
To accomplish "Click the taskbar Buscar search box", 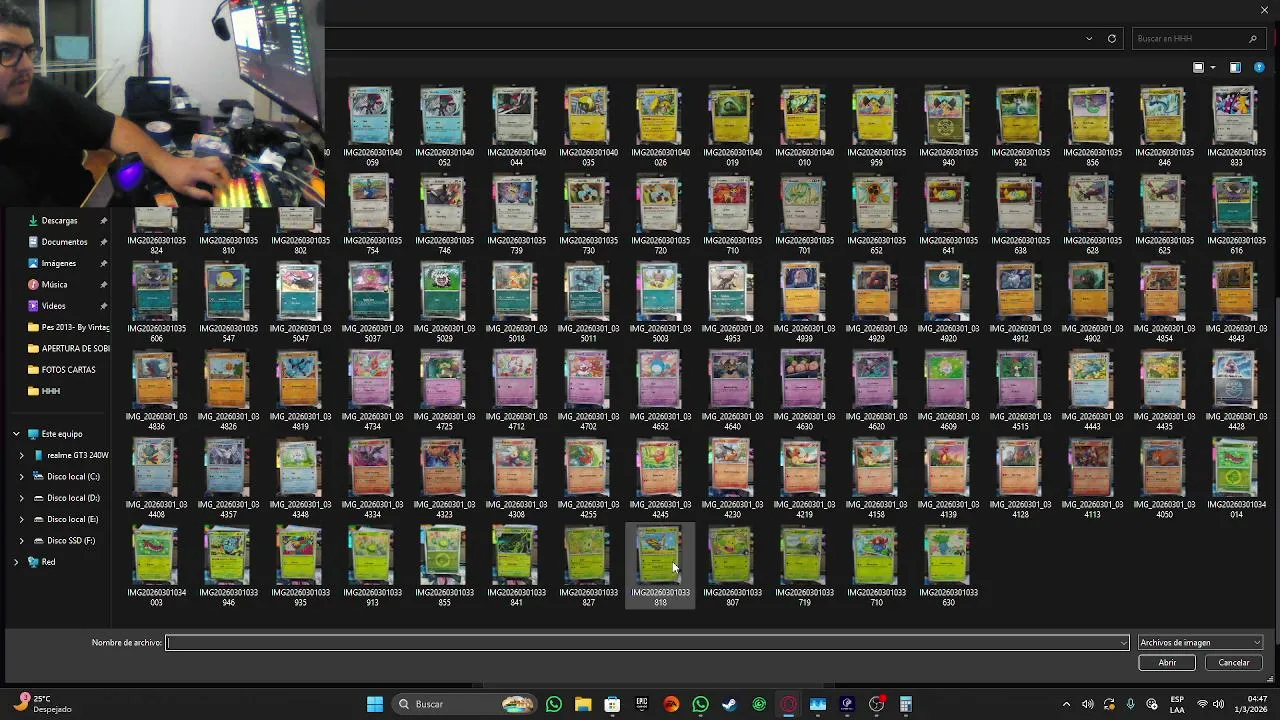I will (466, 704).
